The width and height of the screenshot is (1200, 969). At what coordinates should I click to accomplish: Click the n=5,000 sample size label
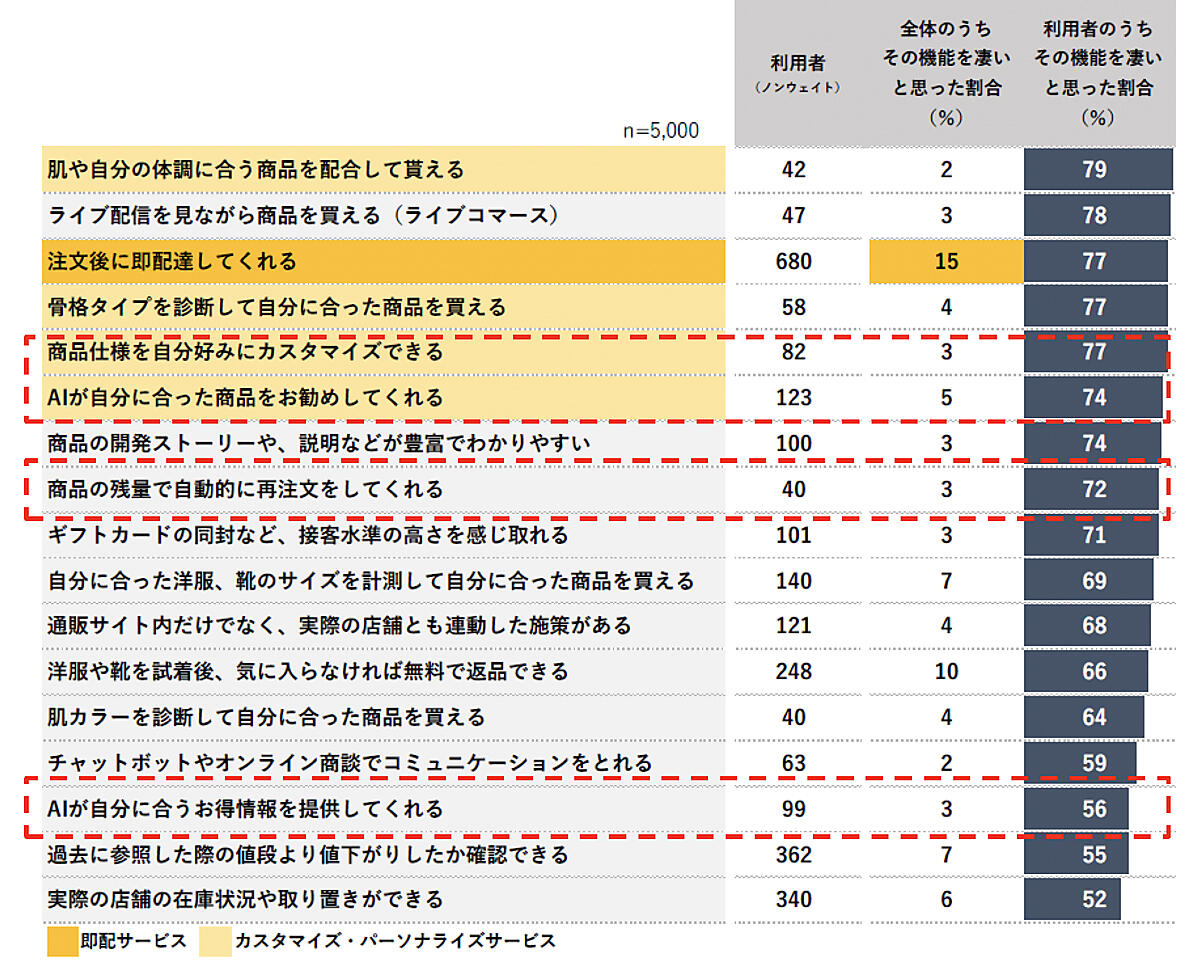[661, 130]
